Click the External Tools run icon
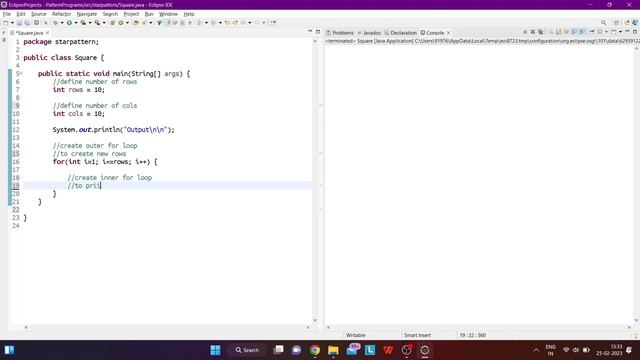 coord(97,23)
